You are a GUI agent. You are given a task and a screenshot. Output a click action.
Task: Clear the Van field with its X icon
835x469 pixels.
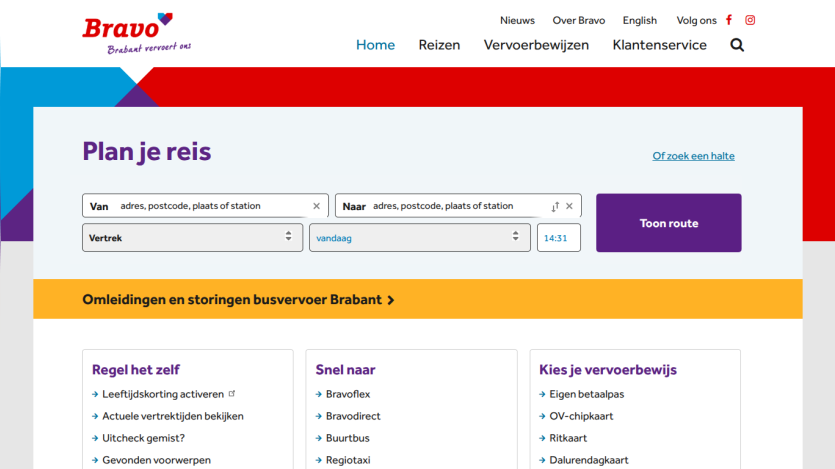click(x=316, y=206)
